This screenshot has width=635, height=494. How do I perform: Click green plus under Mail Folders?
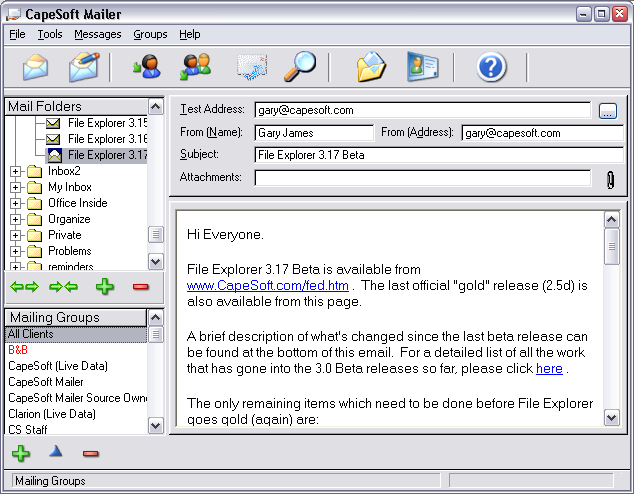[x=104, y=287]
